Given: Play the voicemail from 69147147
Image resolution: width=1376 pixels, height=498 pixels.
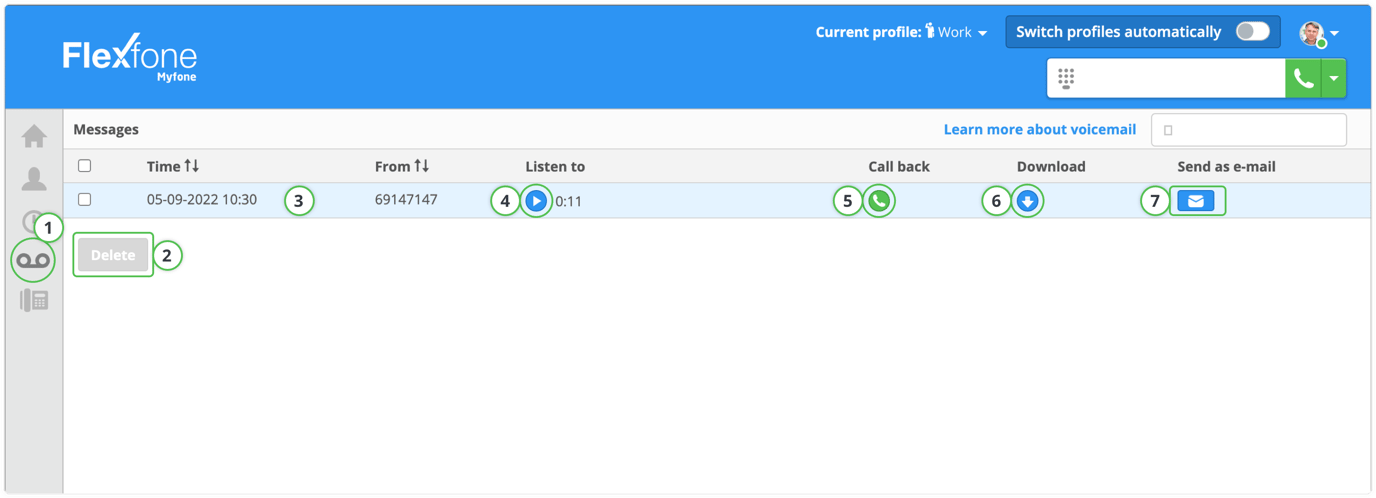Looking at the screenshot, I should [536, 201].
